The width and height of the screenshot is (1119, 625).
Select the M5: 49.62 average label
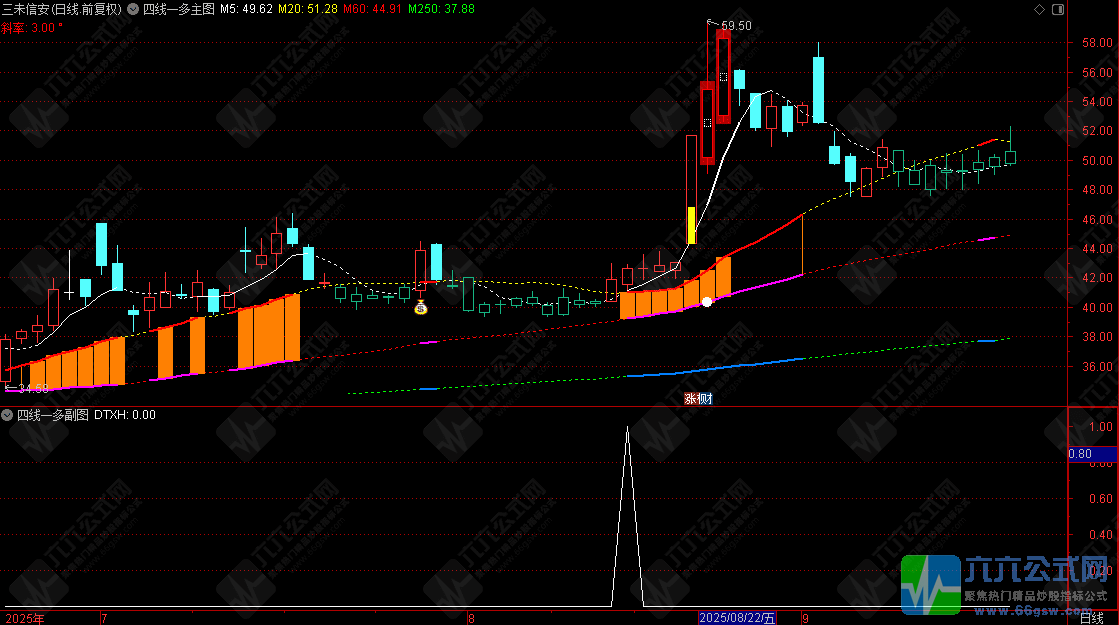pyautogui.click(x=246, y=9)
